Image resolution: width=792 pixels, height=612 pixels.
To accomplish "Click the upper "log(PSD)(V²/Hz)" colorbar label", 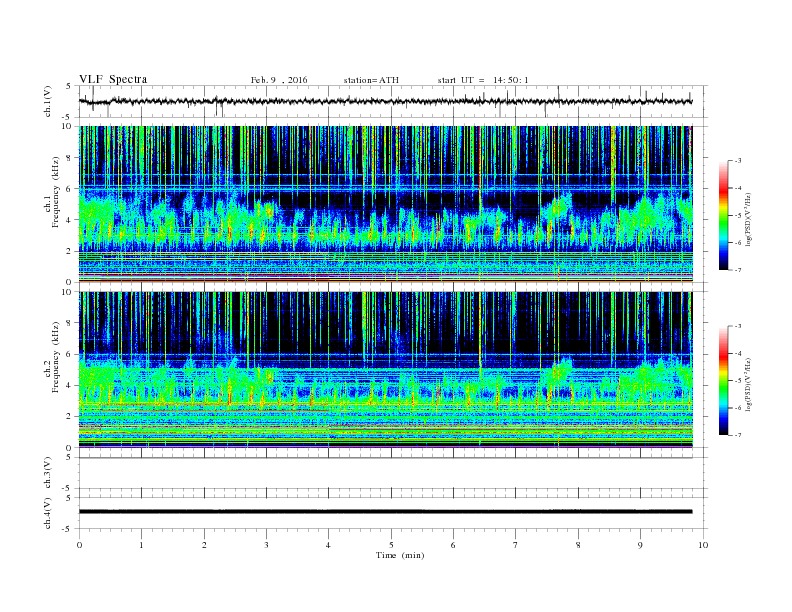I will (x=748, y=219).
